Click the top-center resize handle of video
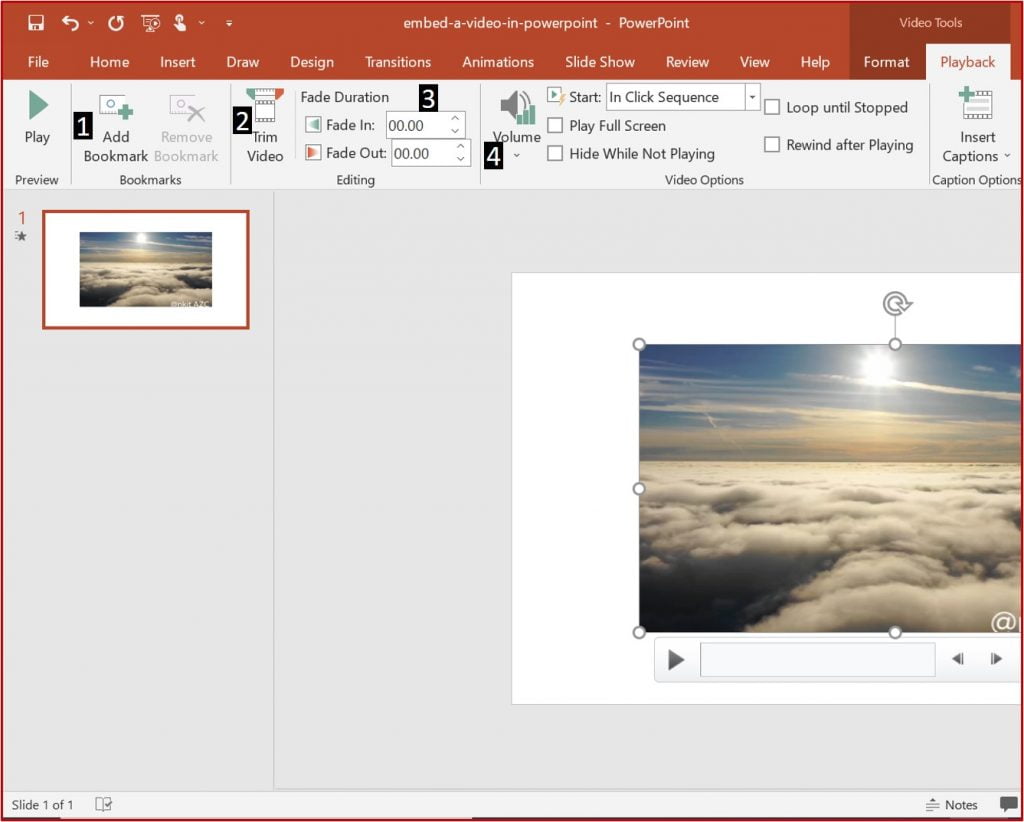The width and height of the screenshot is (1024, 822). [895, 344]
